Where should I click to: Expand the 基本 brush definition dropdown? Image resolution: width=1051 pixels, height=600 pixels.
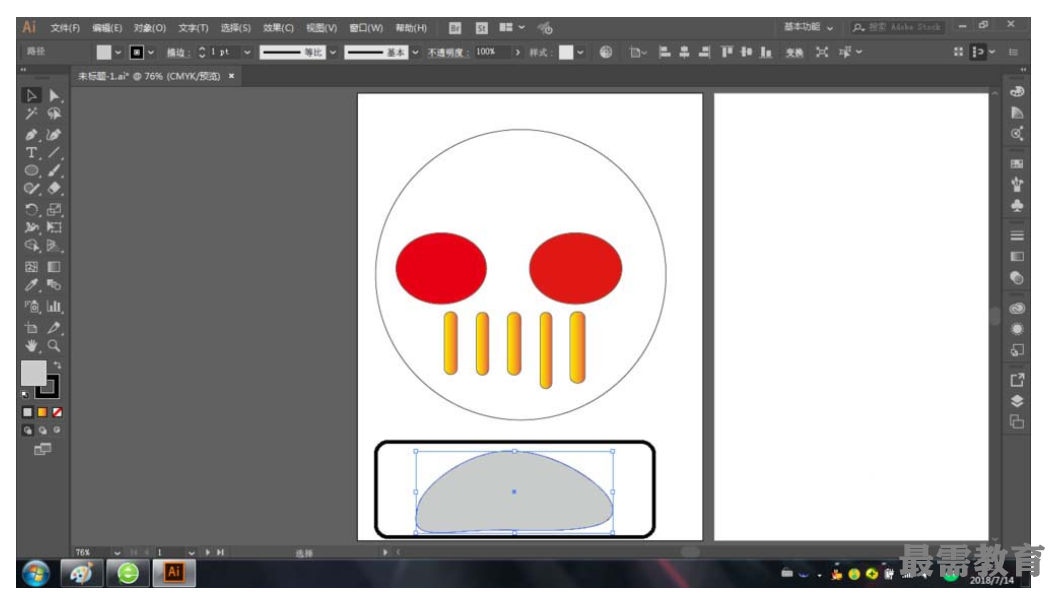tap(416, 52)
